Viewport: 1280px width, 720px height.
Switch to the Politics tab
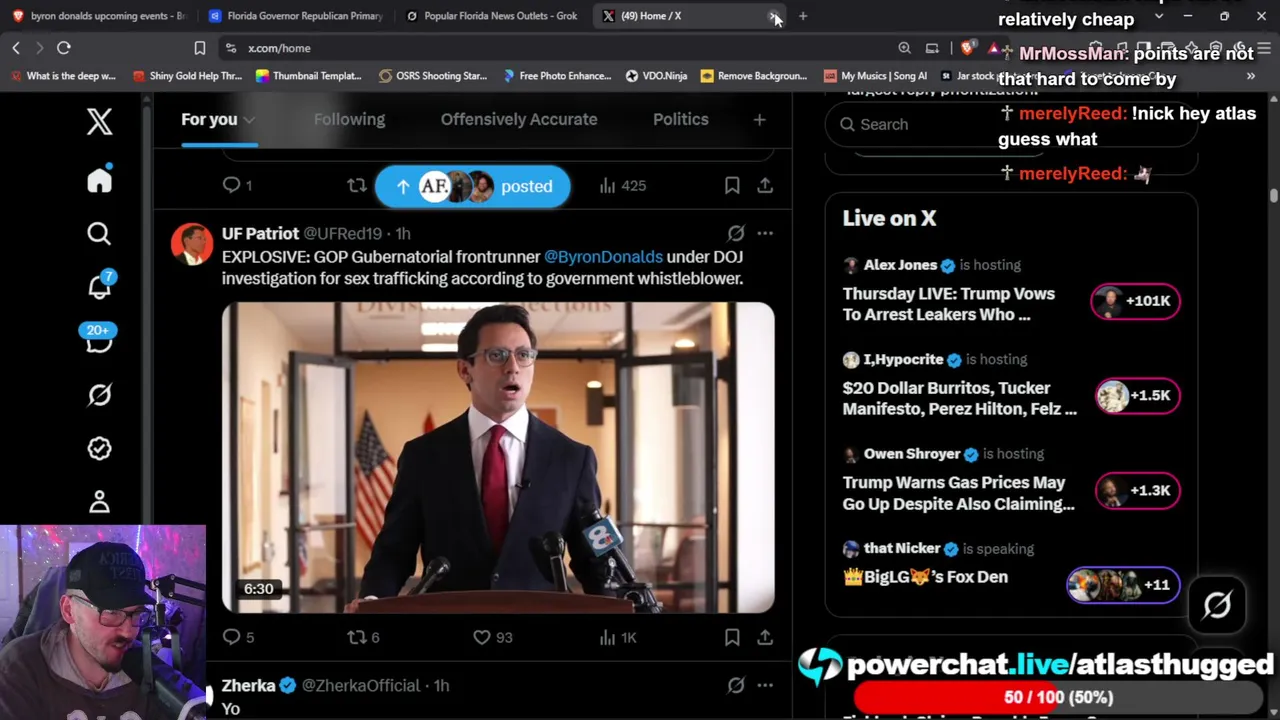click(x=681, y=119)
